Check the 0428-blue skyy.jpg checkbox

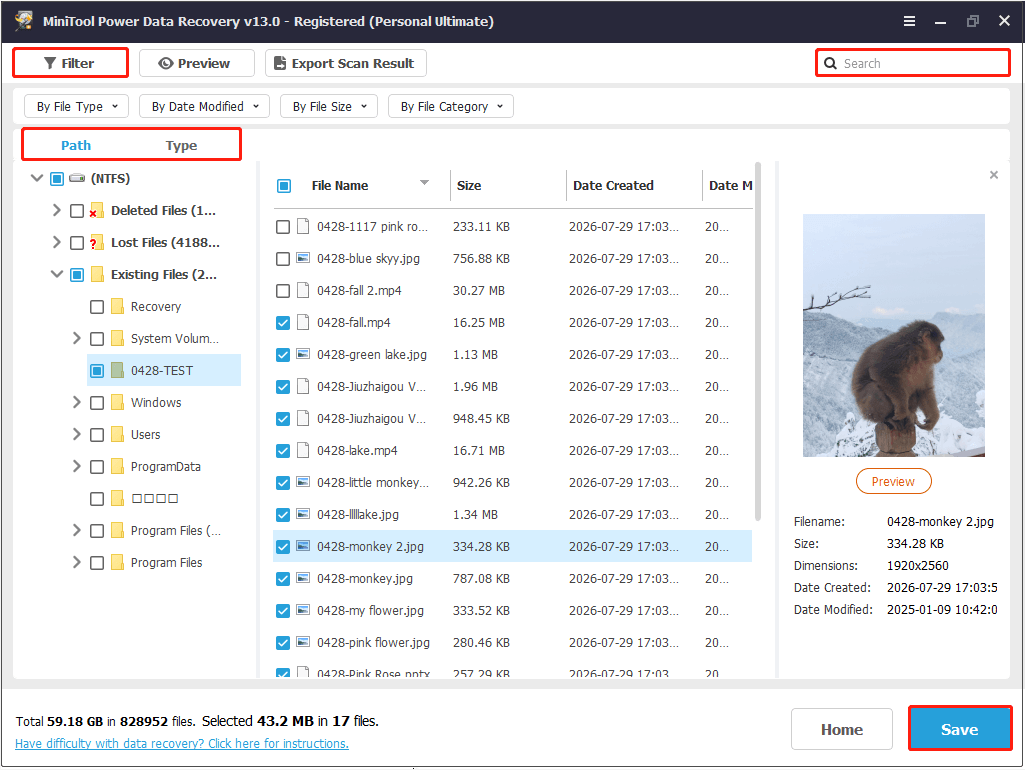pyautogui.click(x=283, y=259)
